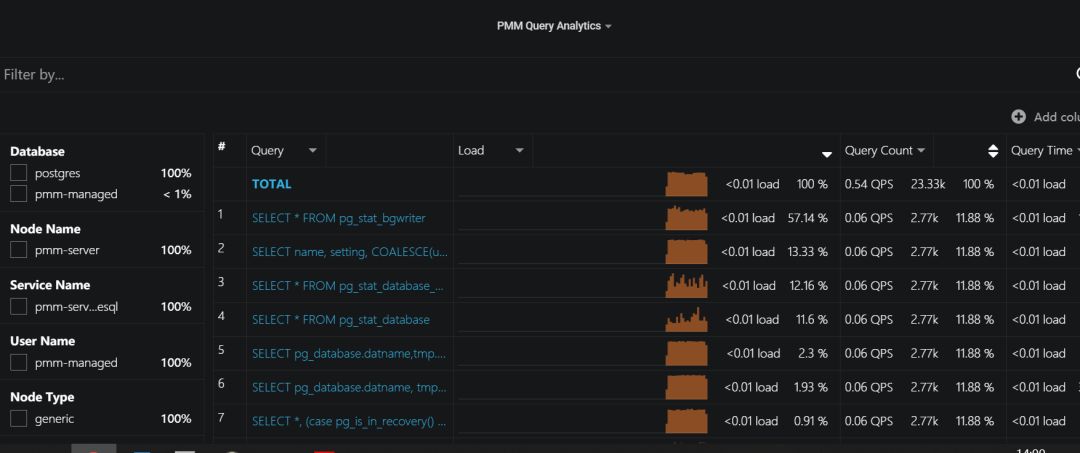
Task: Open the SELECT name, setting, COALESCE query
Action: click(x=349, y=252)
